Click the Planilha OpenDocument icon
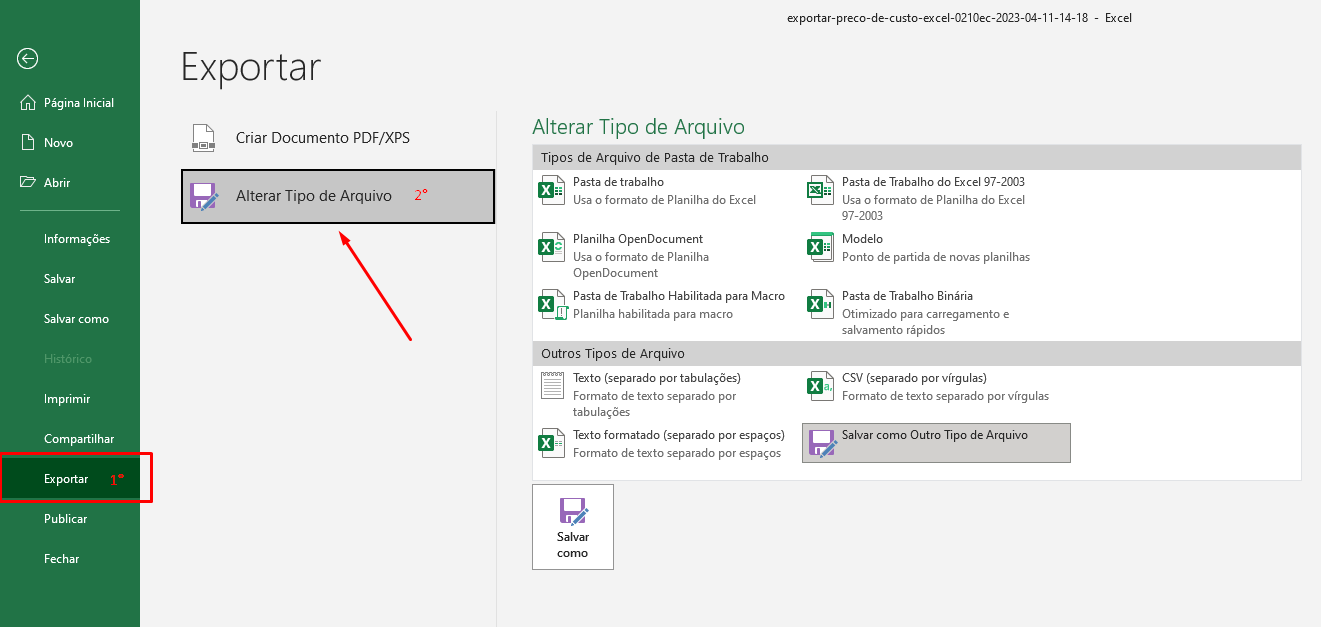The width and height of the screenshot is (1321, 627). click(552, 247)
